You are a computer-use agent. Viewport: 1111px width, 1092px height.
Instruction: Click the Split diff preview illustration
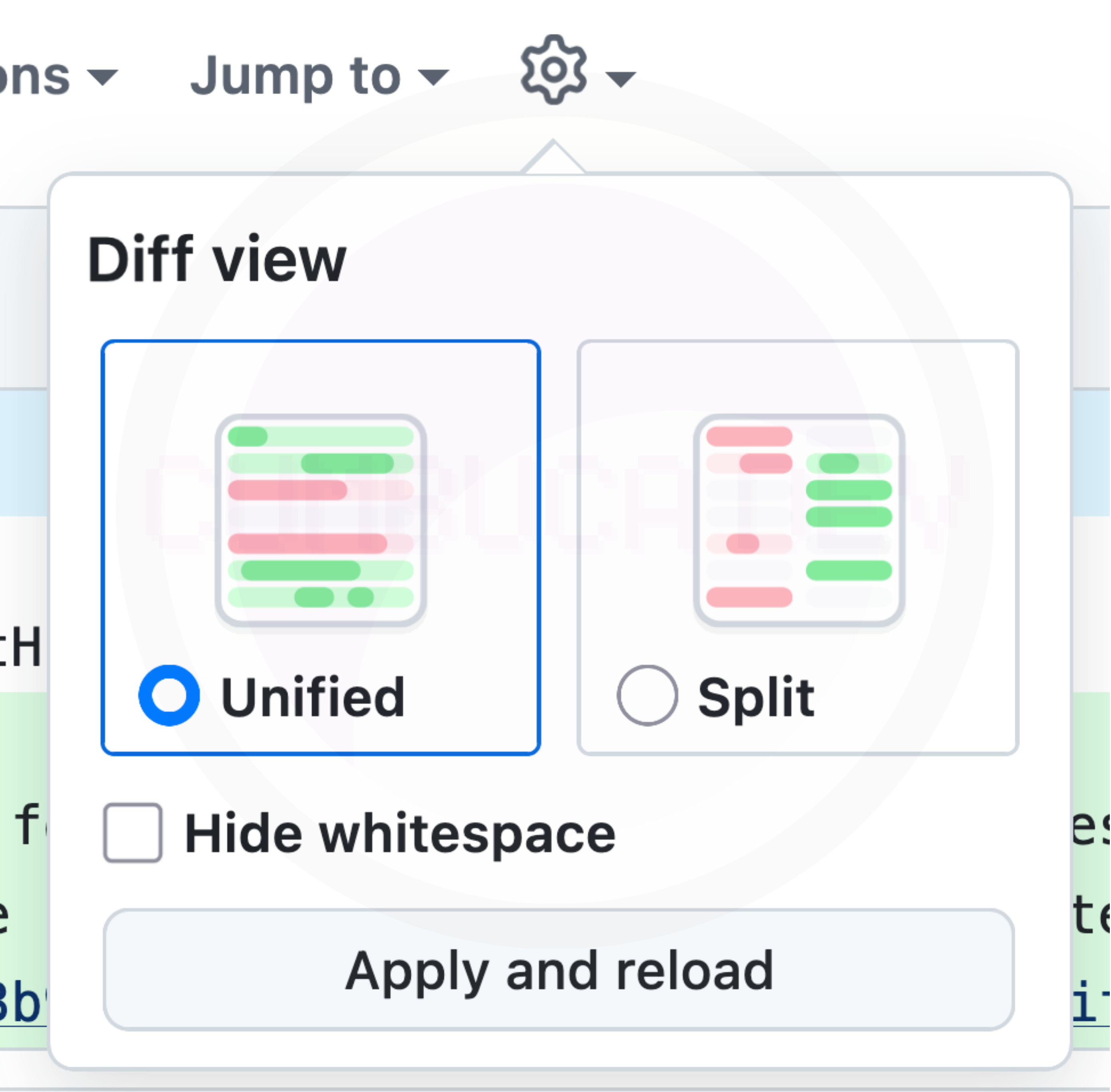click(x=799, y=519)
